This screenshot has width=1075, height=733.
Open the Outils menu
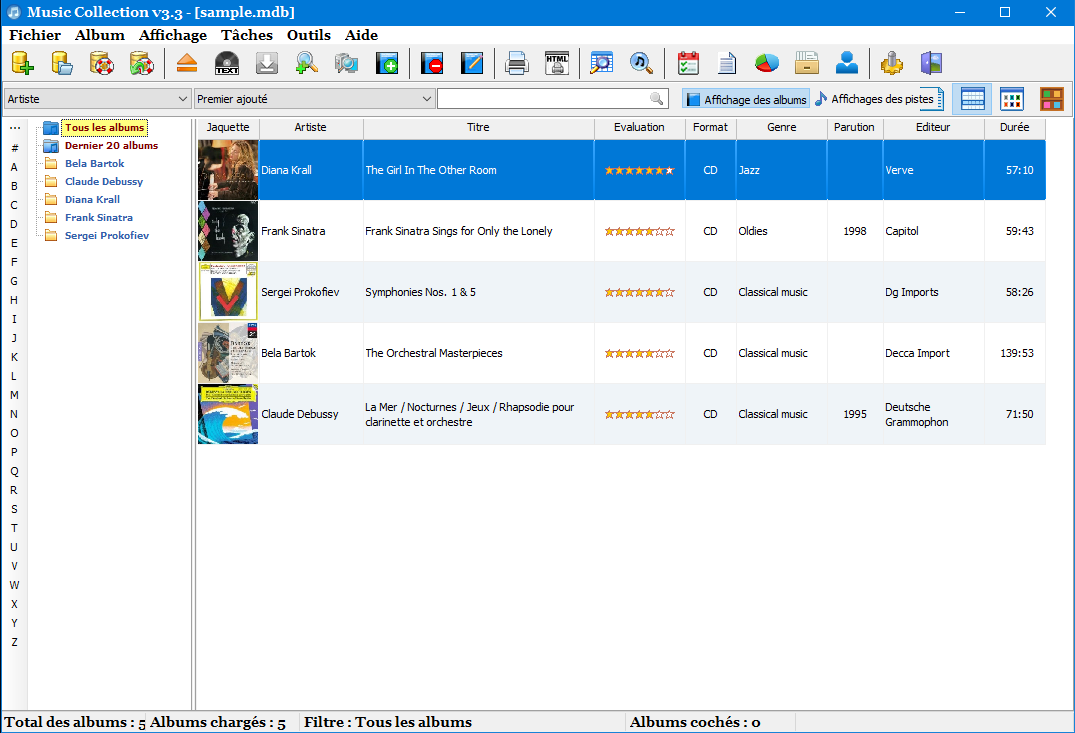pyautogui.click(x=308, y=35)
